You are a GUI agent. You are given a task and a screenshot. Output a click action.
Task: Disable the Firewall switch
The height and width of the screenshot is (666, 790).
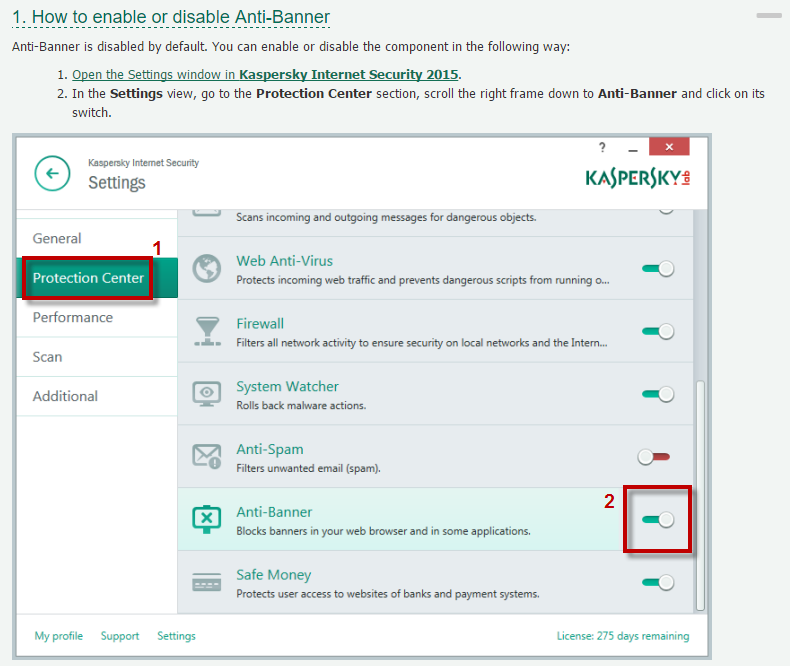click(658, 331)
